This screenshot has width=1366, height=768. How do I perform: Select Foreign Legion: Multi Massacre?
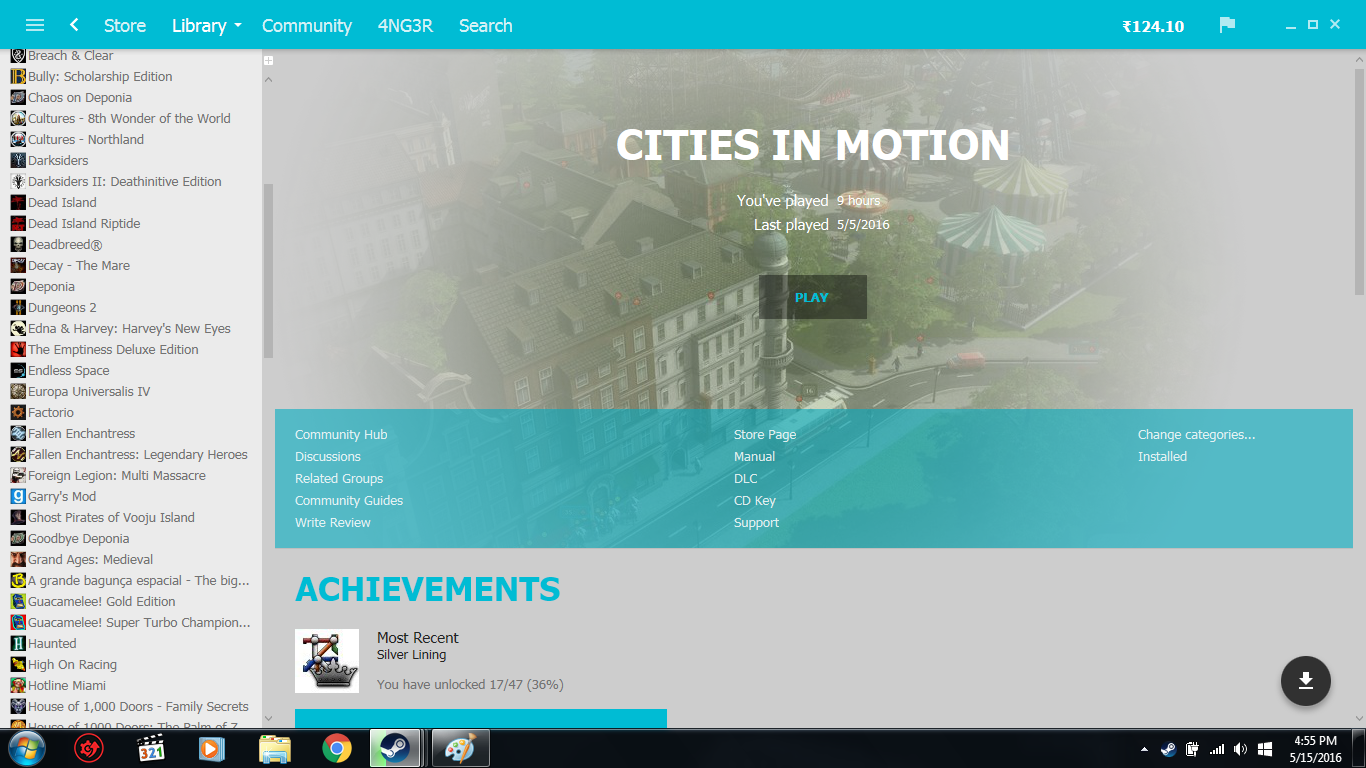pos(117,476)
